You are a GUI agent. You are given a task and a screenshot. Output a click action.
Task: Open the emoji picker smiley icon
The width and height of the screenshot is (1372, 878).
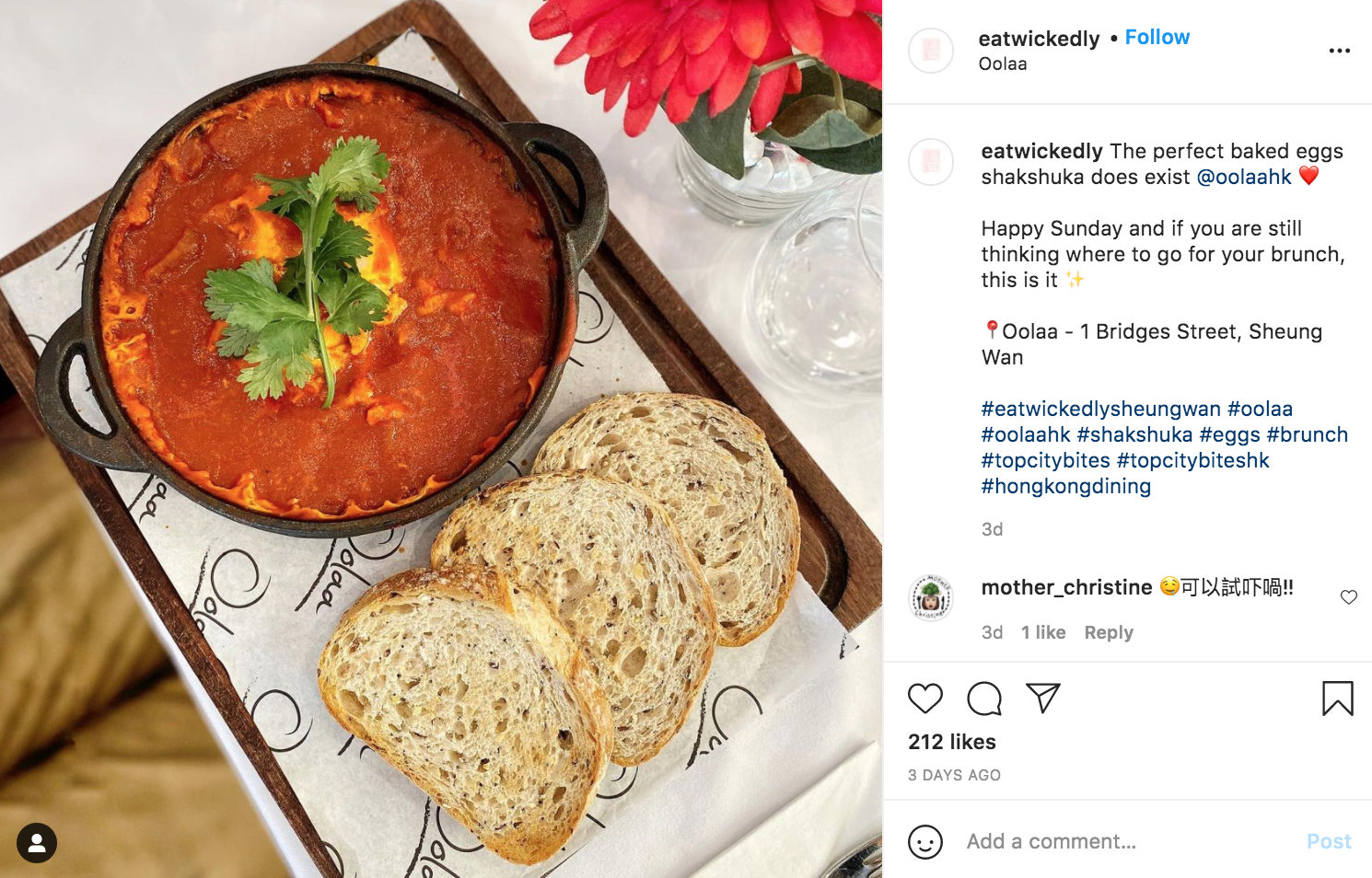(x=925, y=841)
